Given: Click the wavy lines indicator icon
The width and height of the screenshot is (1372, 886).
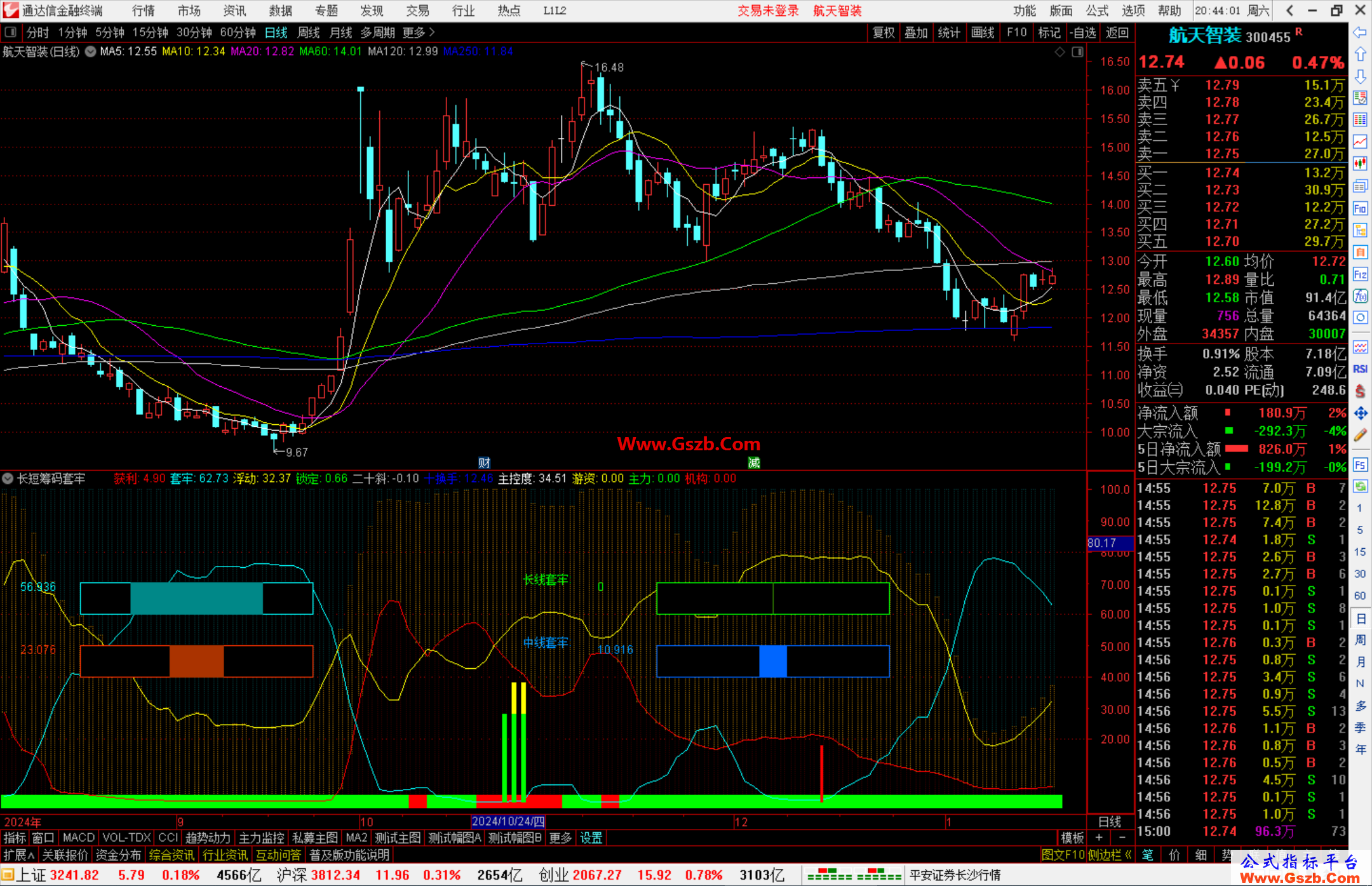Looking at the screenshot, I should [x=1360, y=347].
